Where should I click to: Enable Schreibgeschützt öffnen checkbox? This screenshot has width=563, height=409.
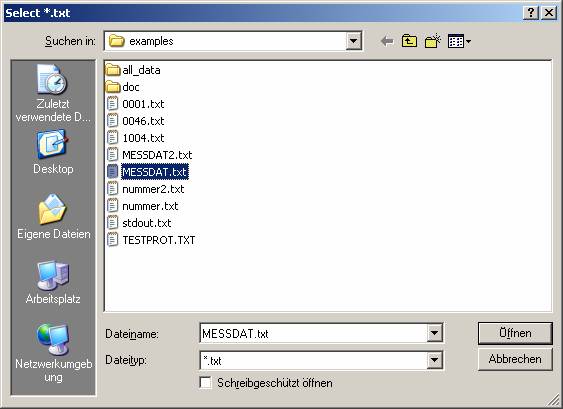click(x=205, y=383)
